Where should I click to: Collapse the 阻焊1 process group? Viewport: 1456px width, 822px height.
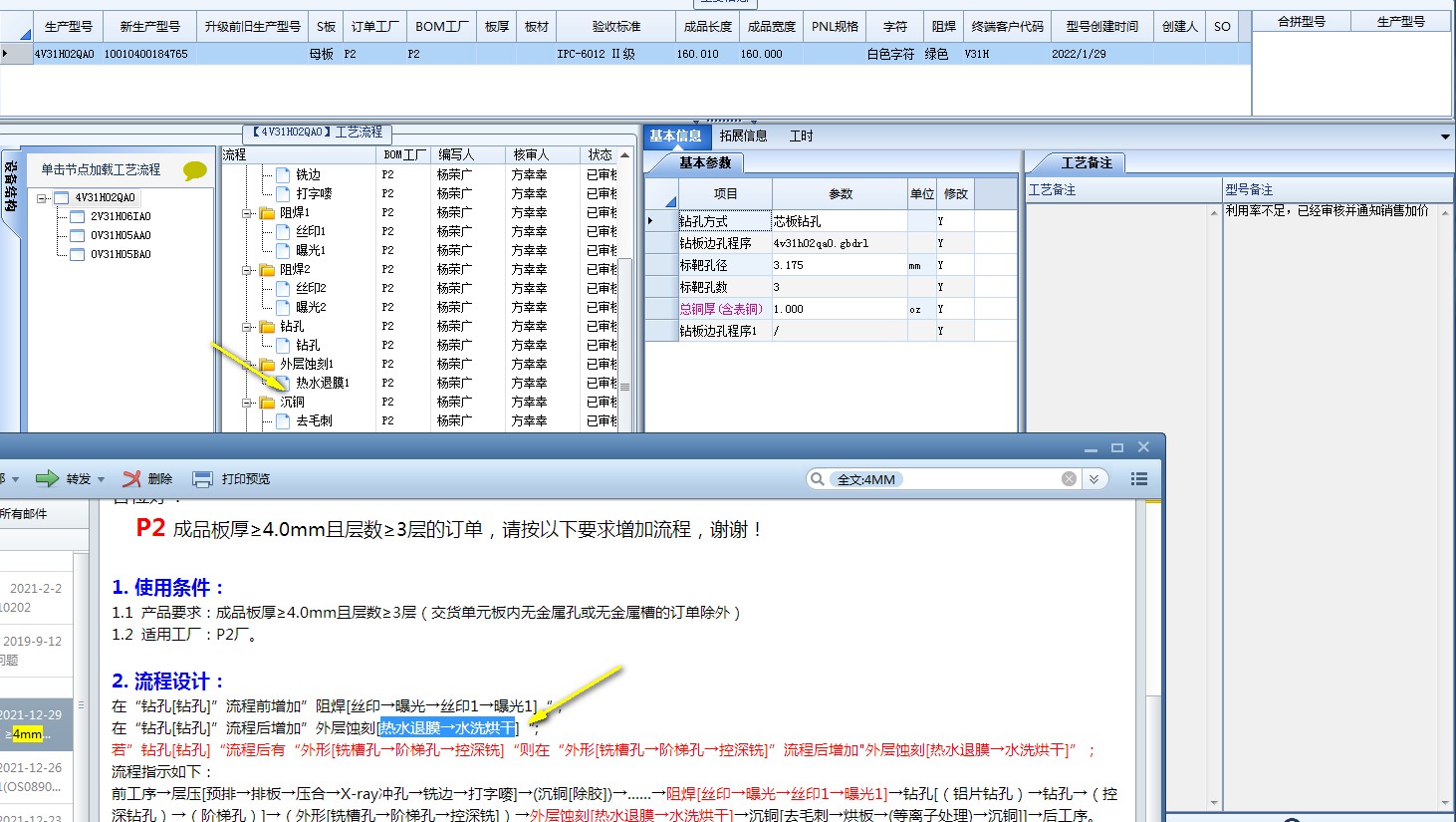247,213
